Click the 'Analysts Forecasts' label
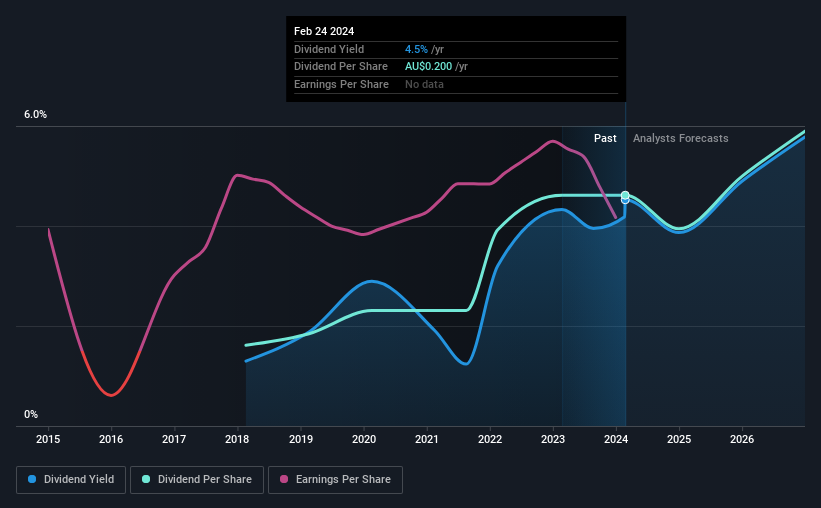Screen dimensions: 821x508 (x=681, y=138)
